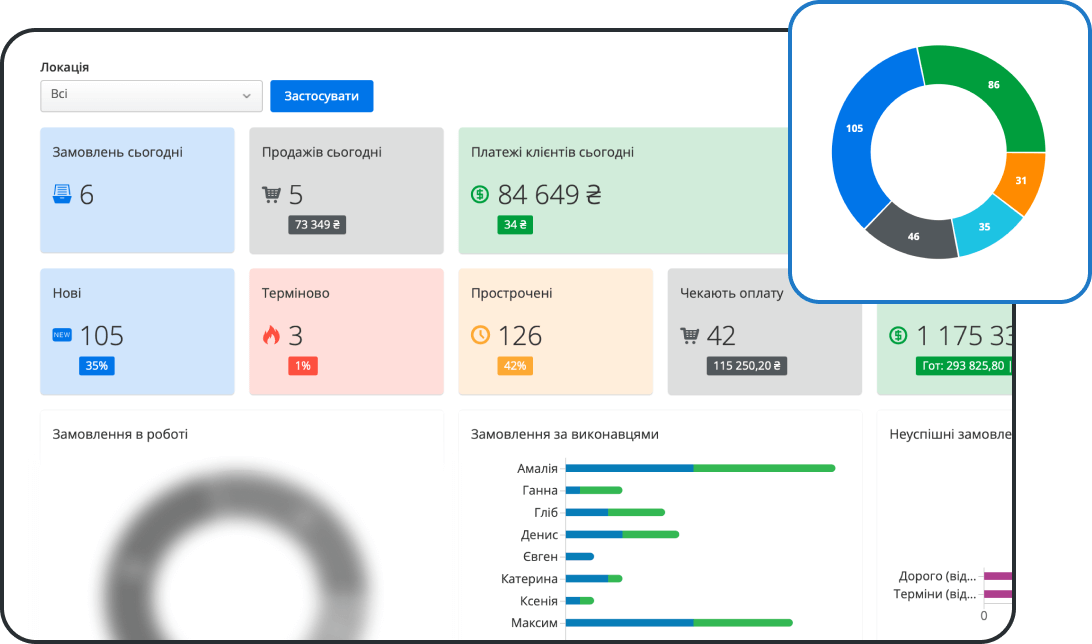The height and width of the screenshot is (644, 1092).
Task: Click the clock icon in Прострочені card
Action: coord(480,335)
